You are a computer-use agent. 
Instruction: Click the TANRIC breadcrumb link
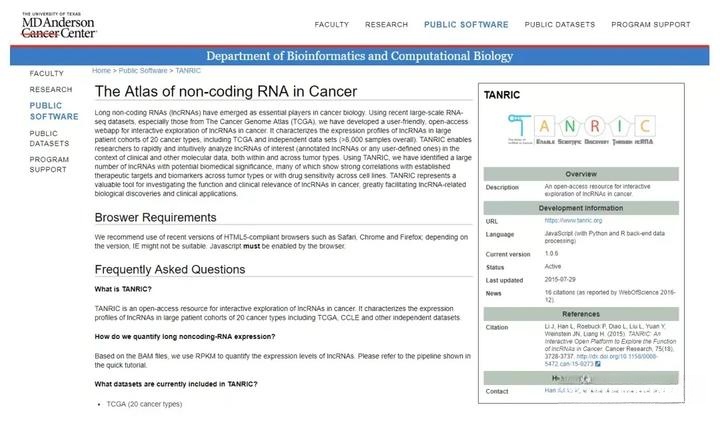[x=188, y=70]
